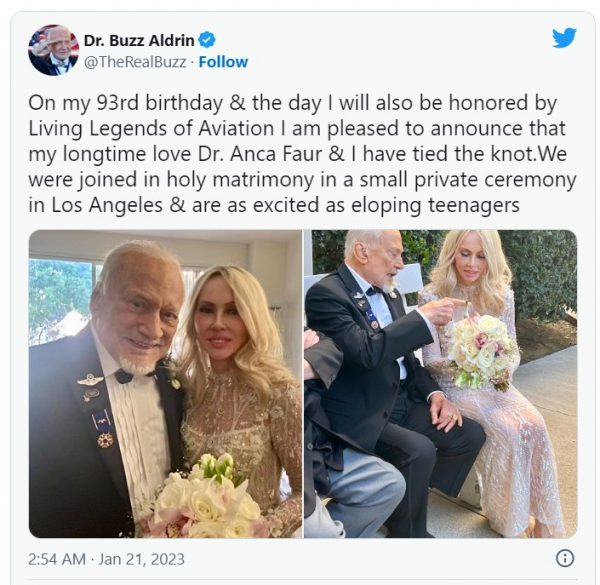Click the @TheRealBuzz handle
The width and height of the screenshot is (600, 585).
point(133,62)
